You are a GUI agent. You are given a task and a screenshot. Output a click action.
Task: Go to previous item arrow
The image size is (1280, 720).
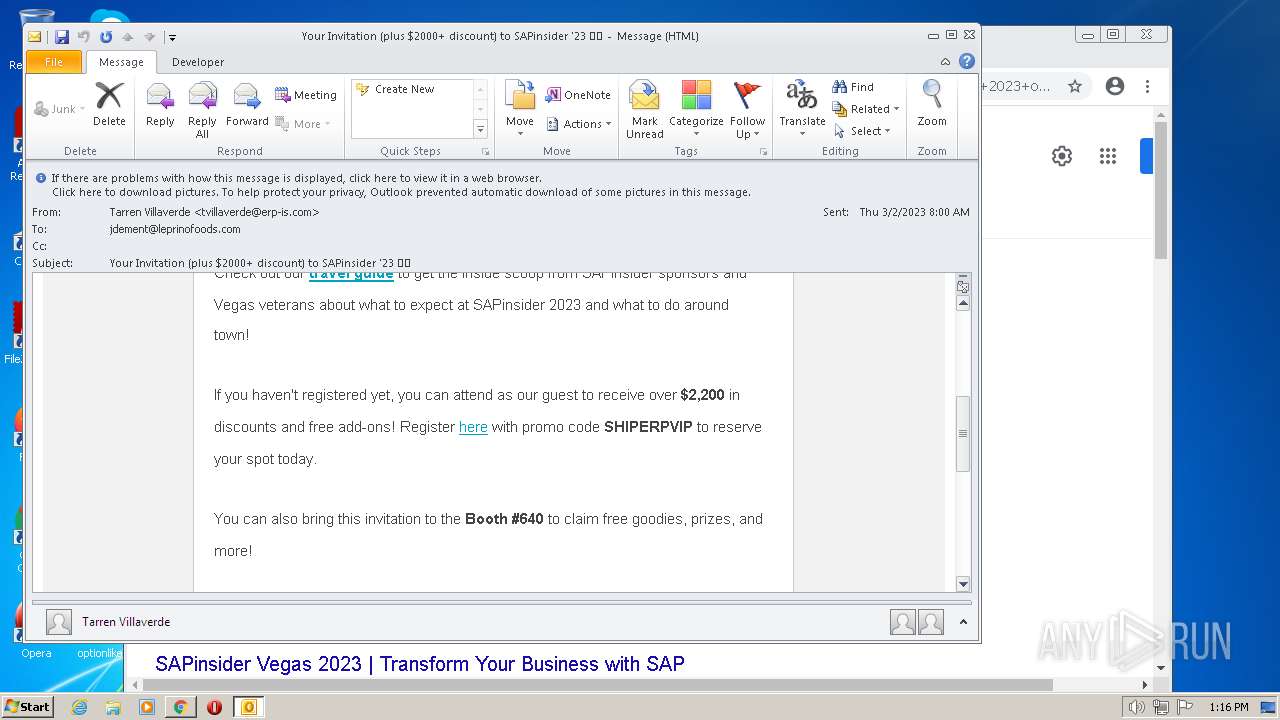click(127, 37)
